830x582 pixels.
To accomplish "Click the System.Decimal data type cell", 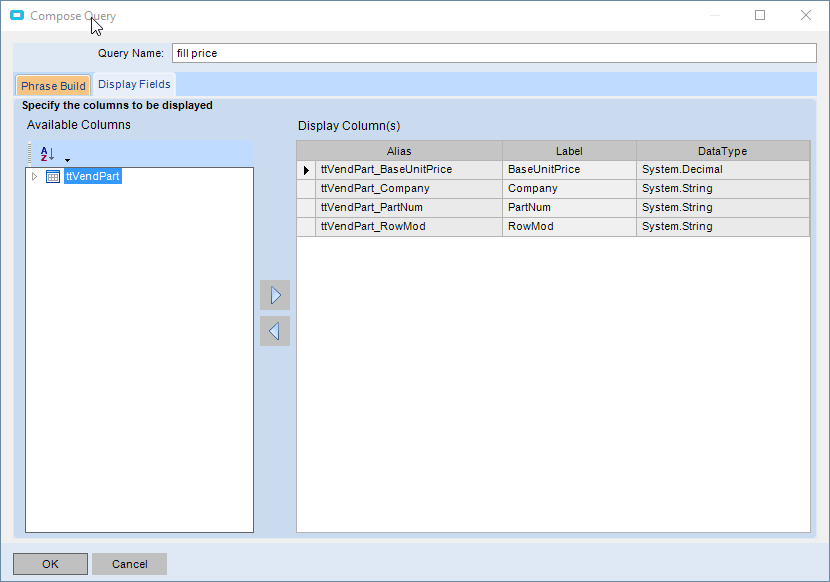I will point(723,170).
